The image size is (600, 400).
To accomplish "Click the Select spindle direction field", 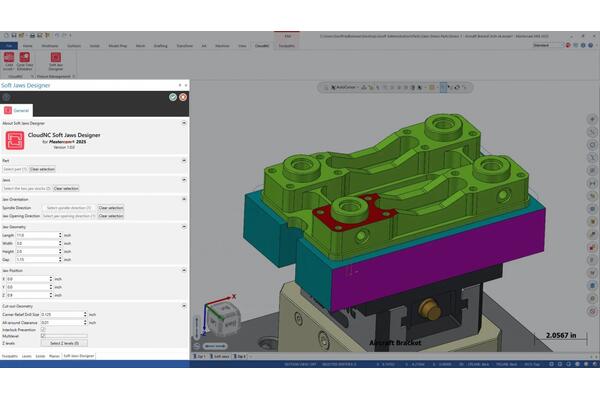I will [69, 208].
